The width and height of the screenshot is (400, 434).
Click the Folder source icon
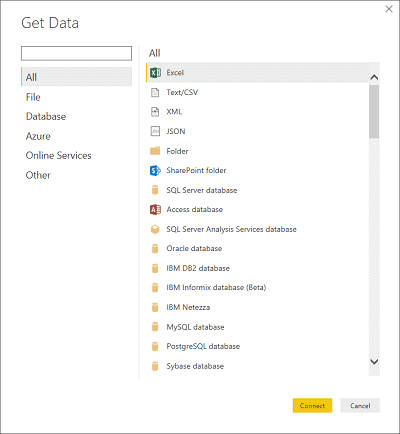click(155, 151)
